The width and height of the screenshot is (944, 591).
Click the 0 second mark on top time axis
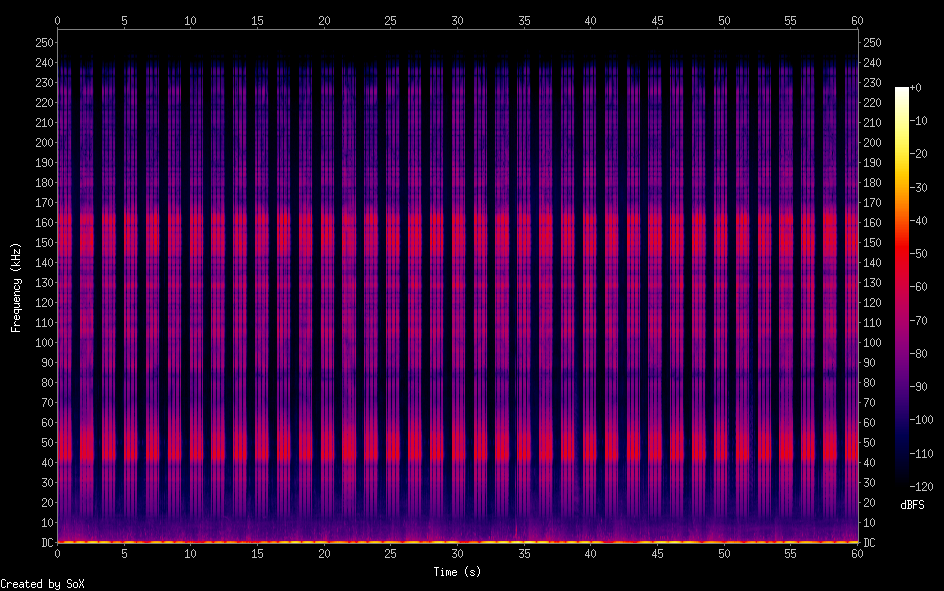tap(58, 20)
